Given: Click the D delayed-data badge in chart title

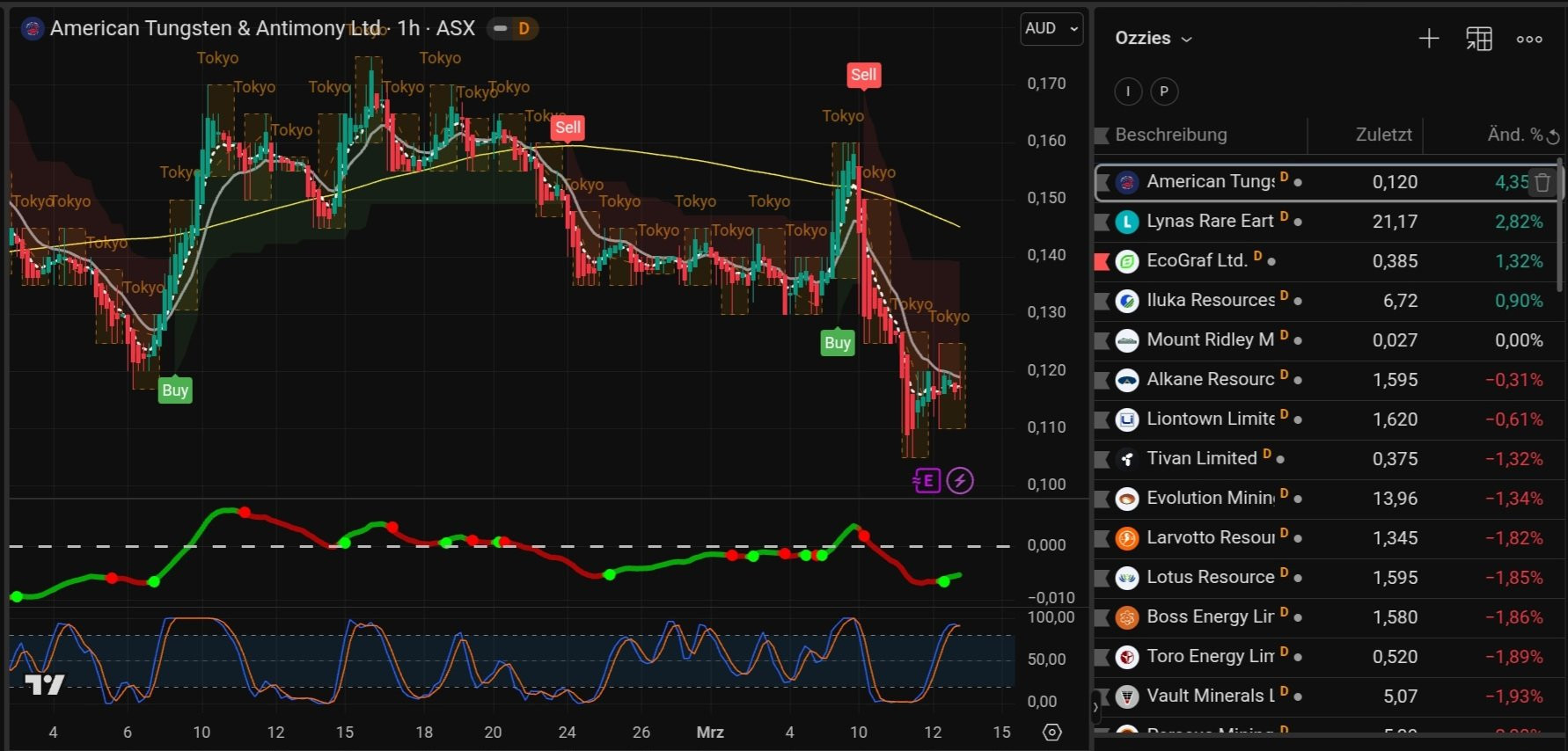Looking at the screenshot, I should coord(524,29).
